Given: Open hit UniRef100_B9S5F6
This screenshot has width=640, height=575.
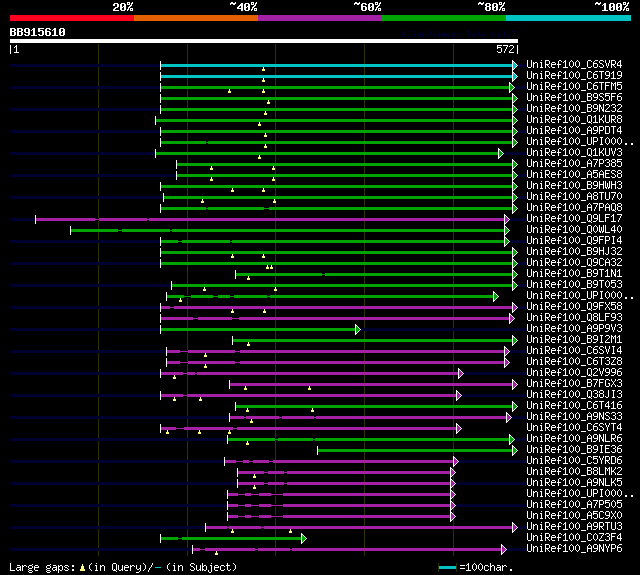Looking at the screenshot, I should click(x=574, y=98).
